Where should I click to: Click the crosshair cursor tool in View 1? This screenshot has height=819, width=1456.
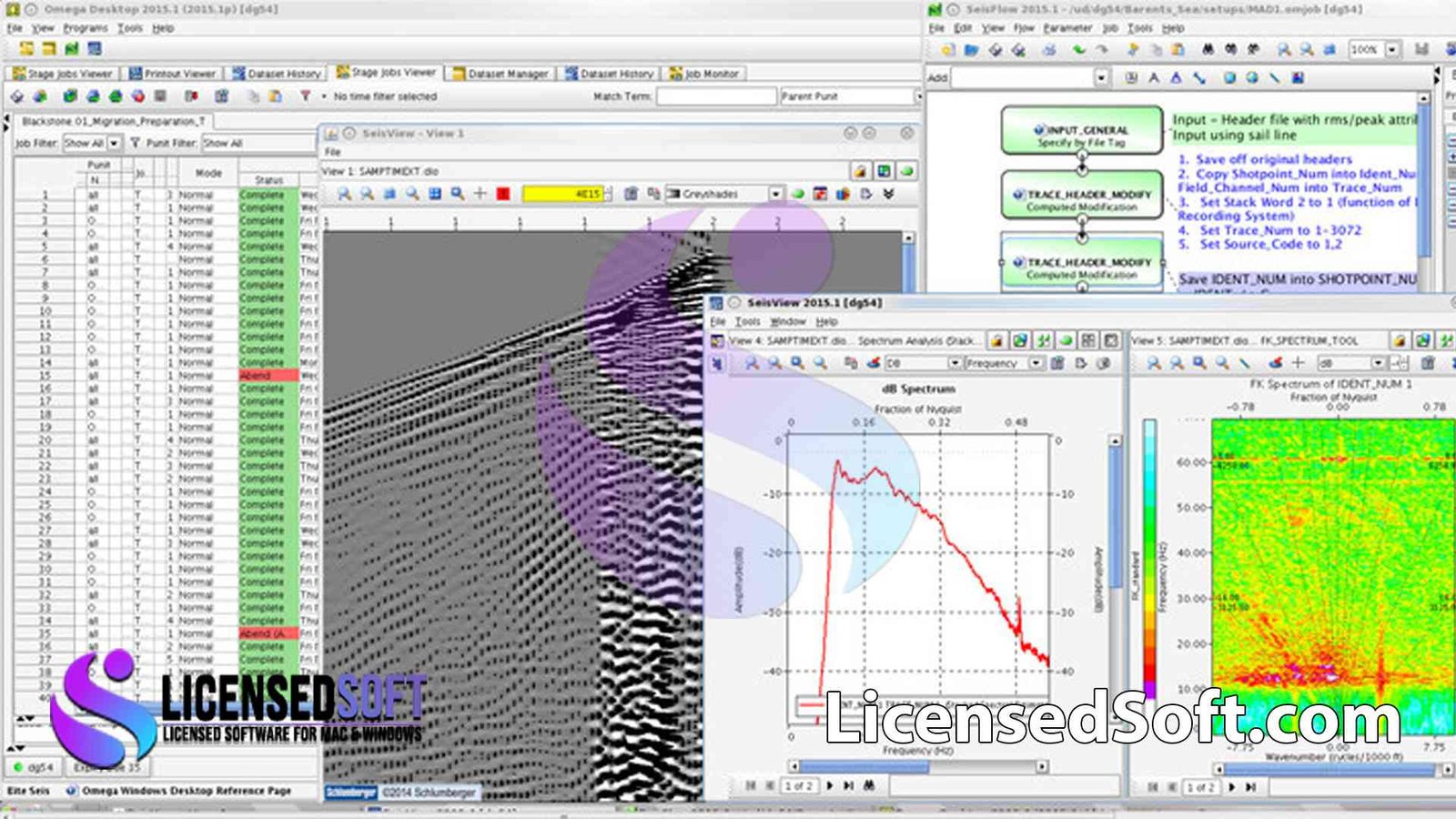coord(480,194)
